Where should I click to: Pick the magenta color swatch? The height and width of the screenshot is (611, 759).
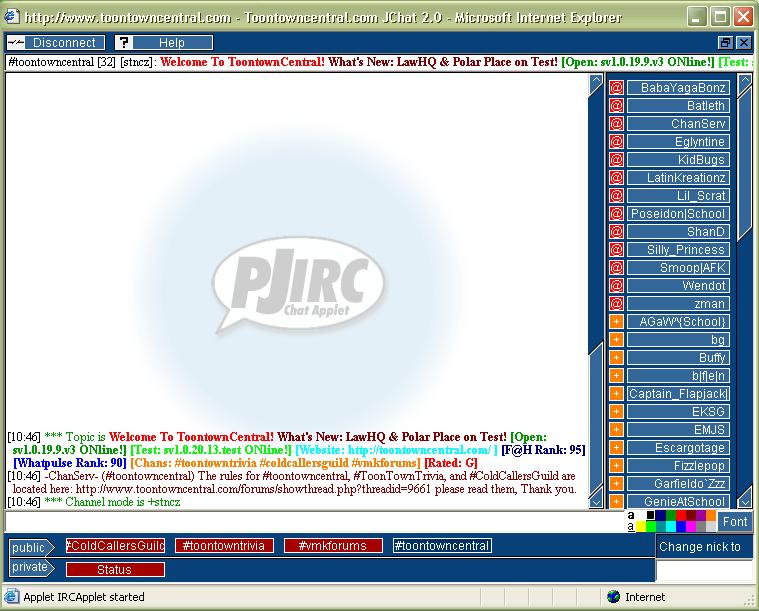tap(691, 526)
